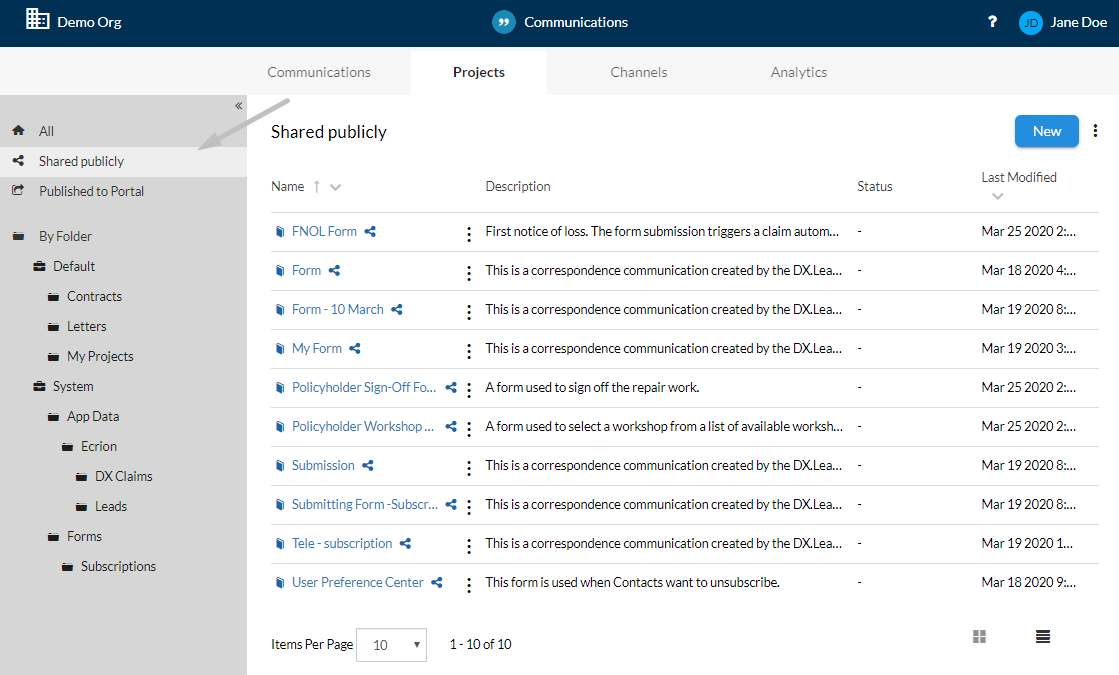The width and height of the screenshot is (1119, 675).
Task: Open row actions menu for User Preference Center
Action: click(x=469, y=584)
